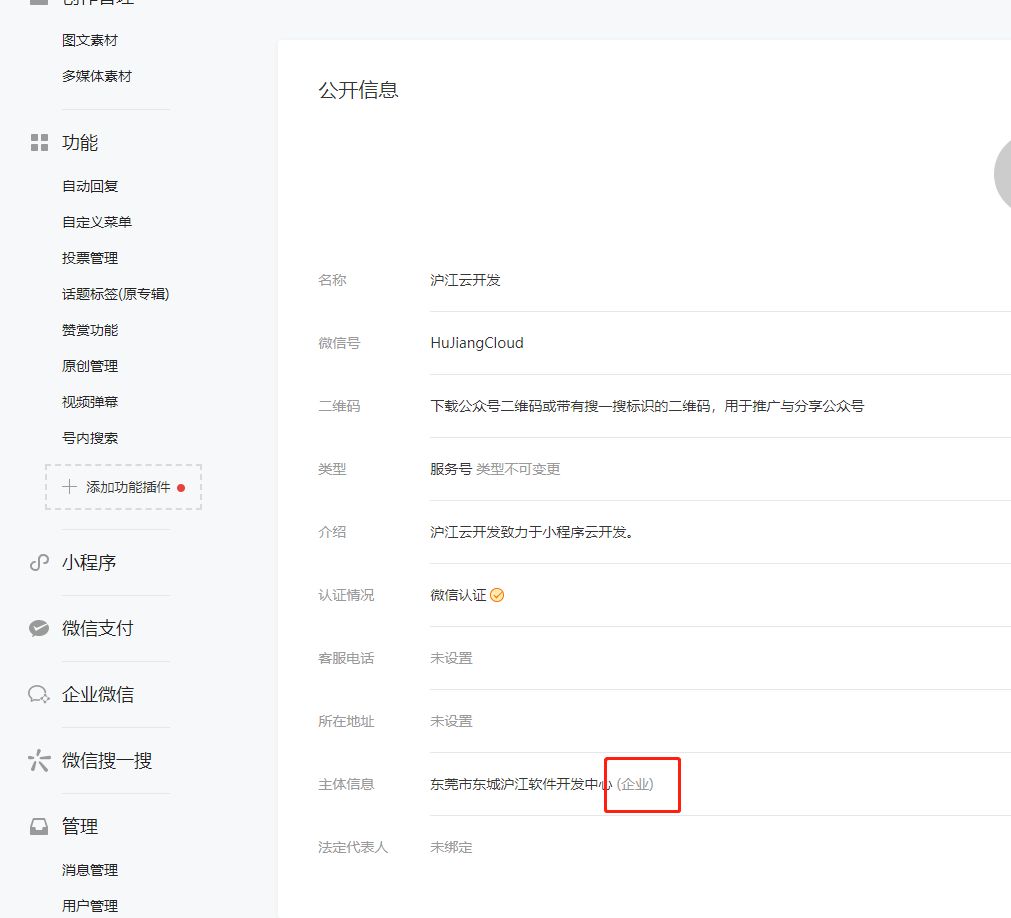Click the plus icon beside 添加功能插件
This screenshot has width=1011, height=918.
70,487
